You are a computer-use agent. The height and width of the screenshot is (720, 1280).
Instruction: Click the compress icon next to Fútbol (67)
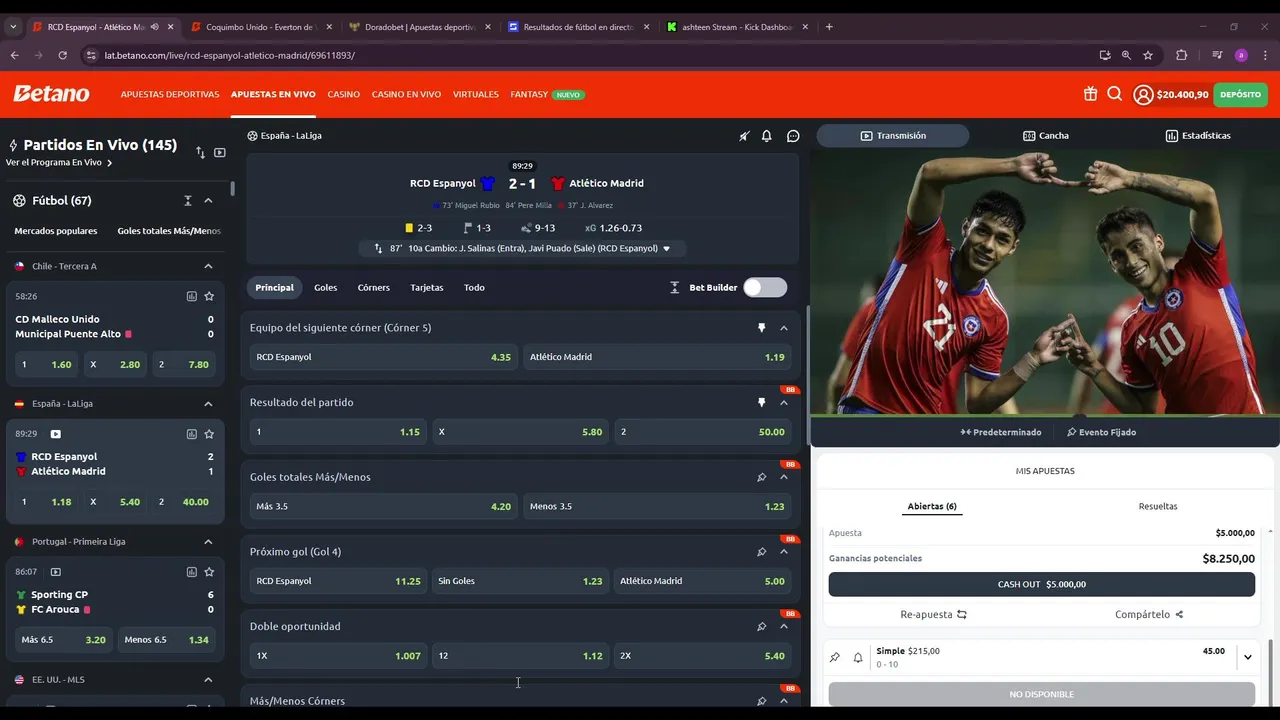point(187,201)
